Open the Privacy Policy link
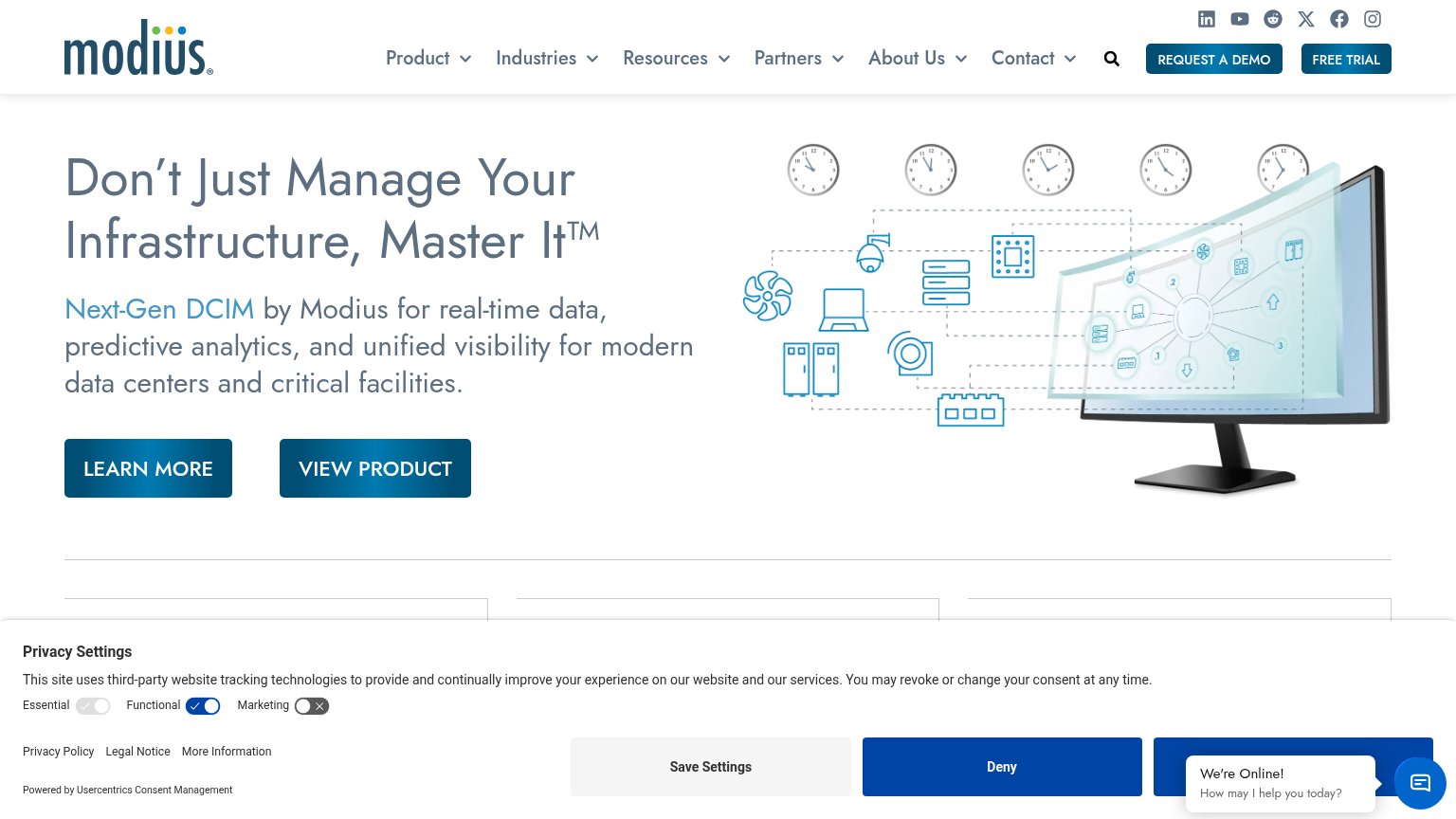Image resolution: width=1456 pixels, height=819 pixels. click(59, 752)
